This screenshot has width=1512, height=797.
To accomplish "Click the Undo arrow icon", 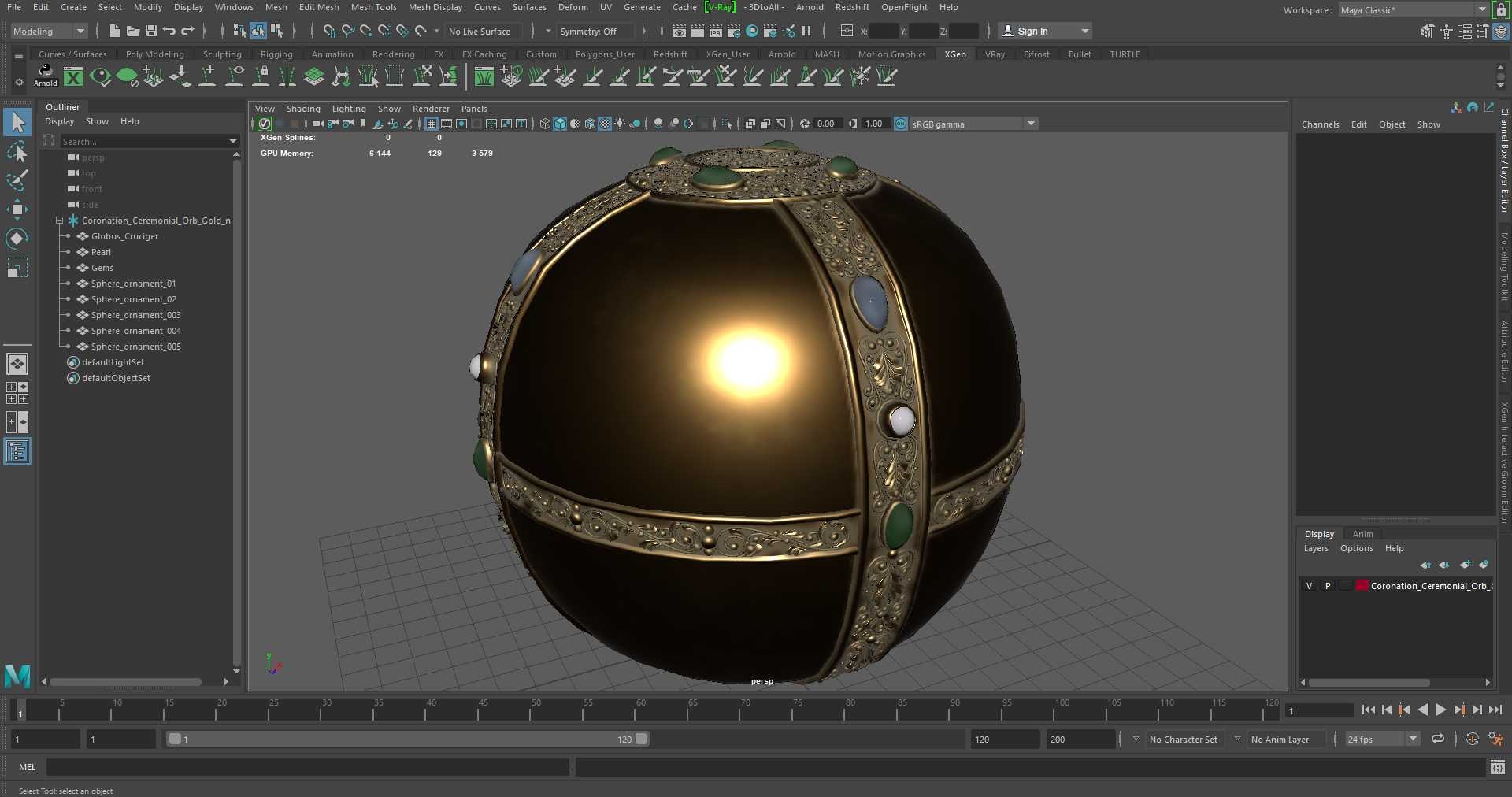I will point(169,32).
